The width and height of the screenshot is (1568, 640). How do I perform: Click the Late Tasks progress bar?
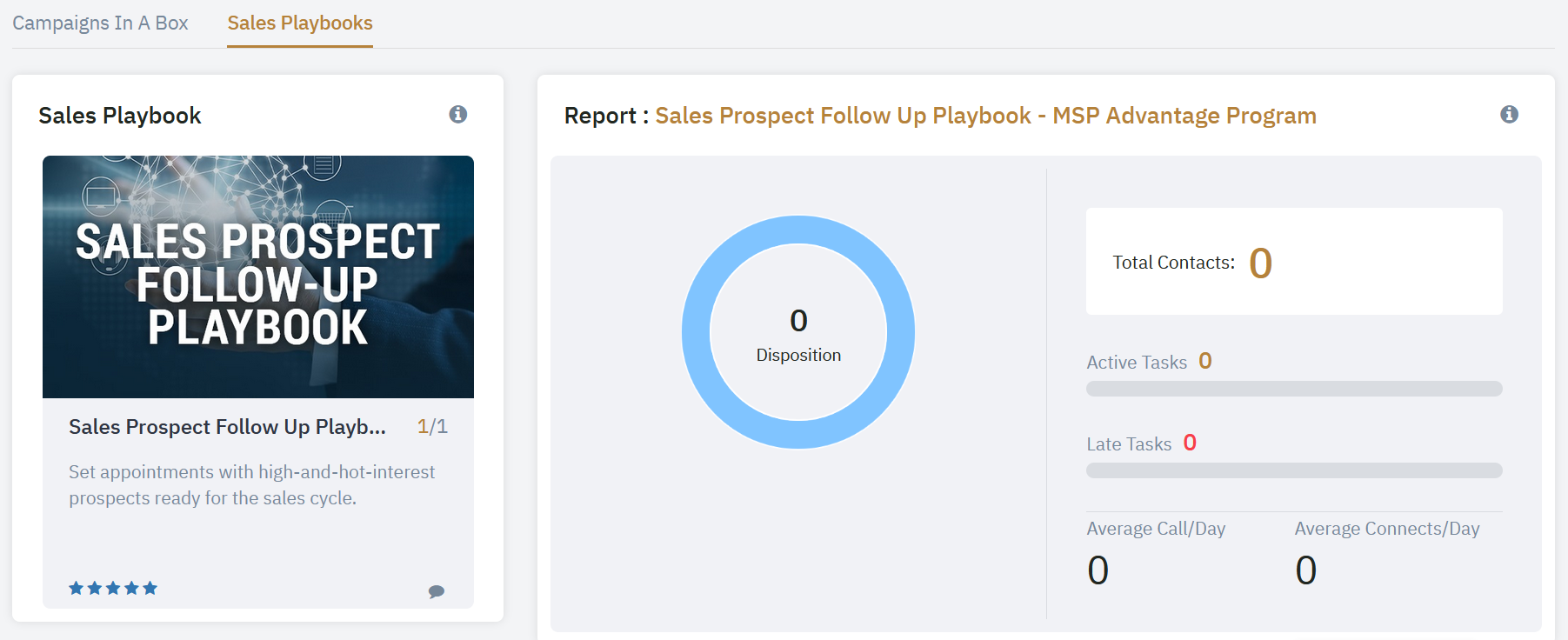pyautogui.click(x=1294, y=470)
